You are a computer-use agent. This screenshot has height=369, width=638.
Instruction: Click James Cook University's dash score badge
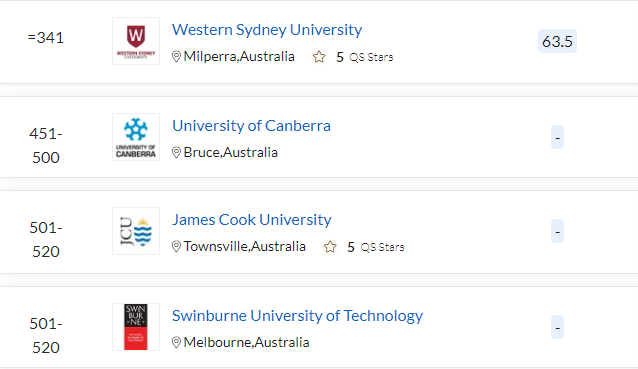coord(557,231)
